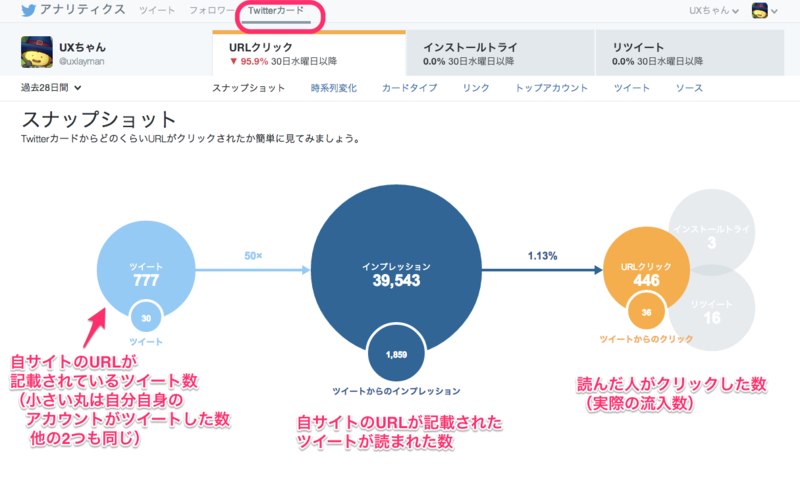Screen dimensions: 800x498
Task: Jump to the 時系列変化 section
Action: tap(334, 88)
